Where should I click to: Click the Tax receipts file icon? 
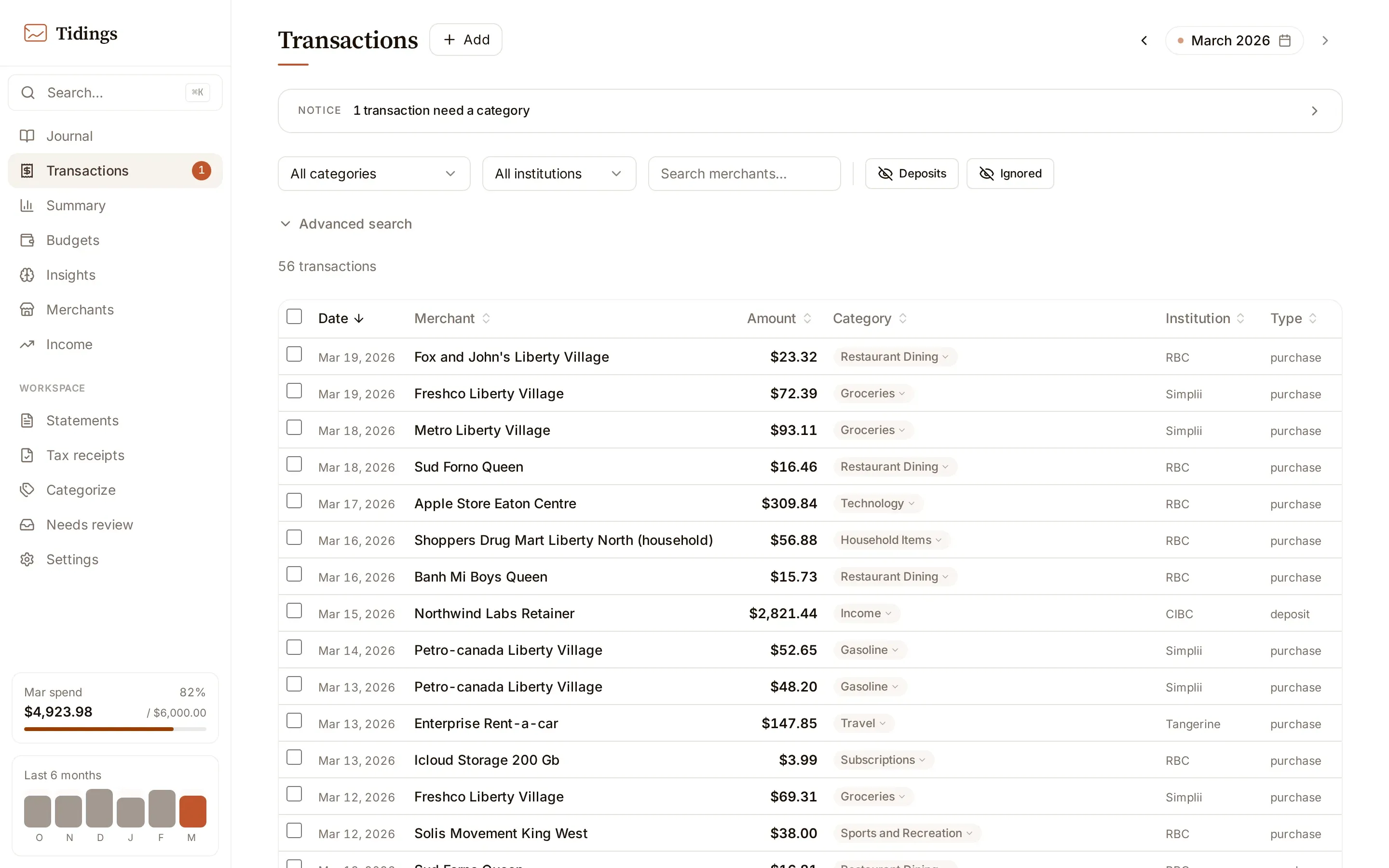27,455
